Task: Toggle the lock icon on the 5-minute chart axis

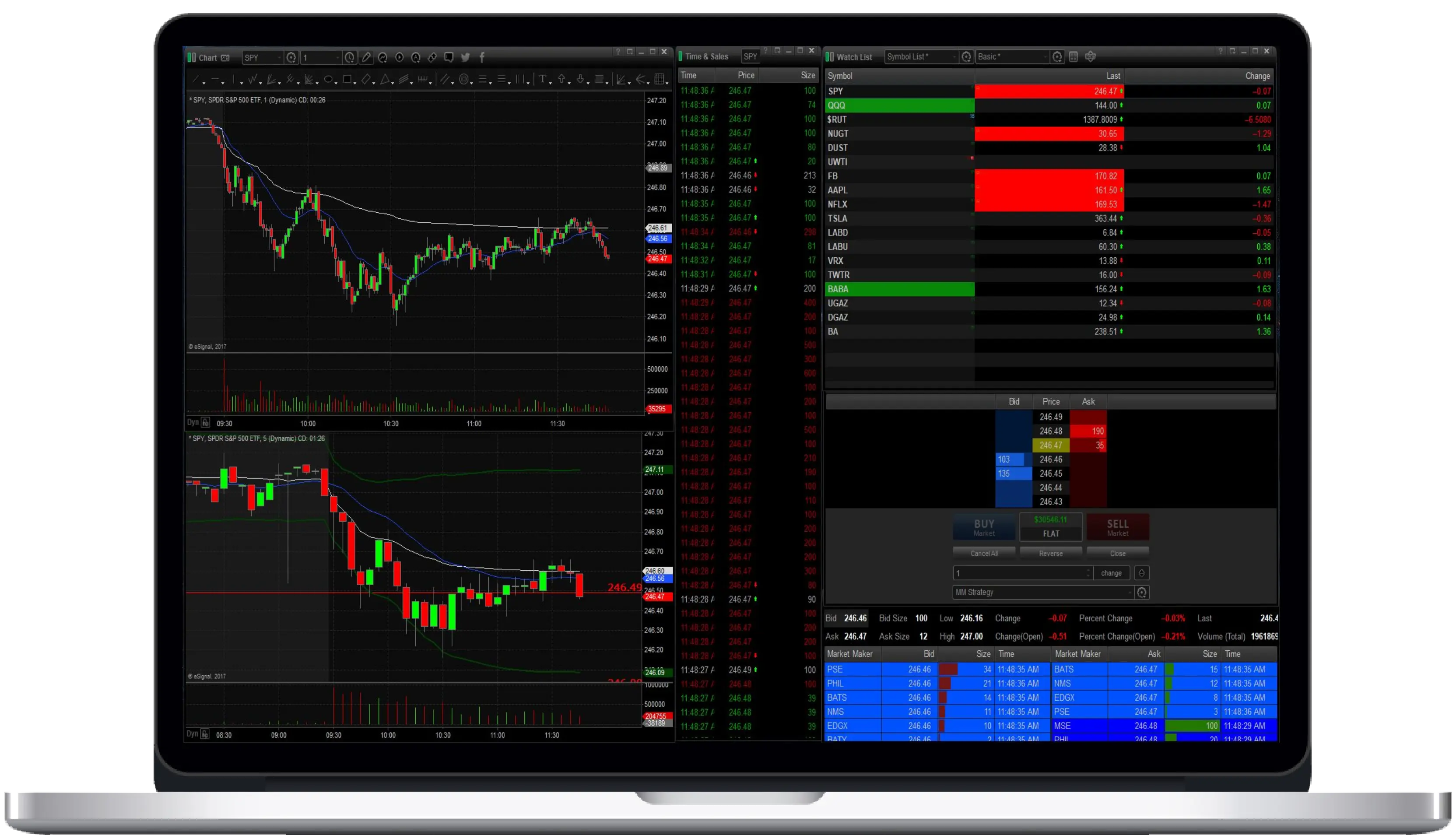Action: pyautogui.click(x=205, y=734)
